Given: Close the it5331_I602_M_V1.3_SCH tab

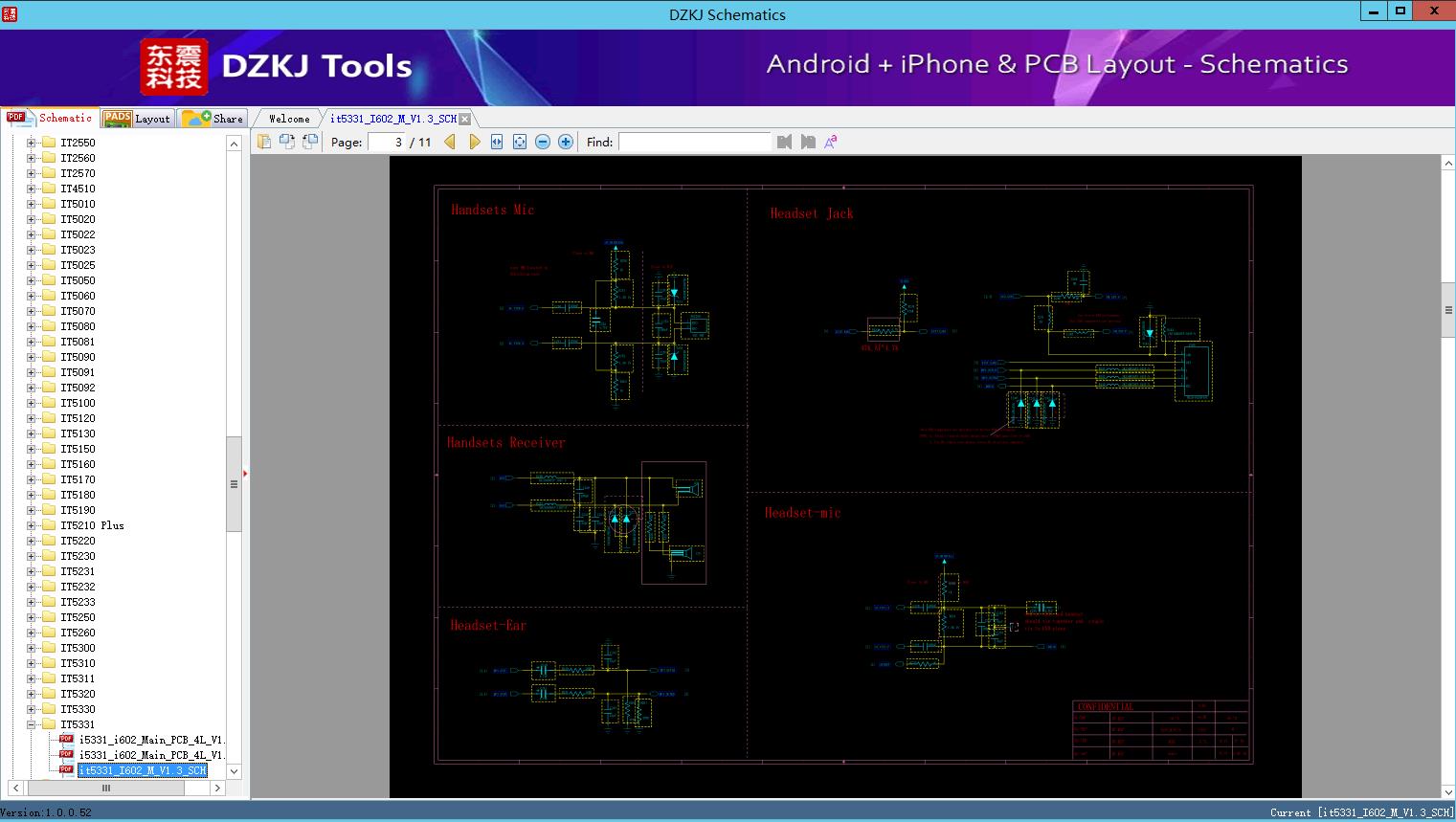Looking at the screenshot, I should pos(465,119).
